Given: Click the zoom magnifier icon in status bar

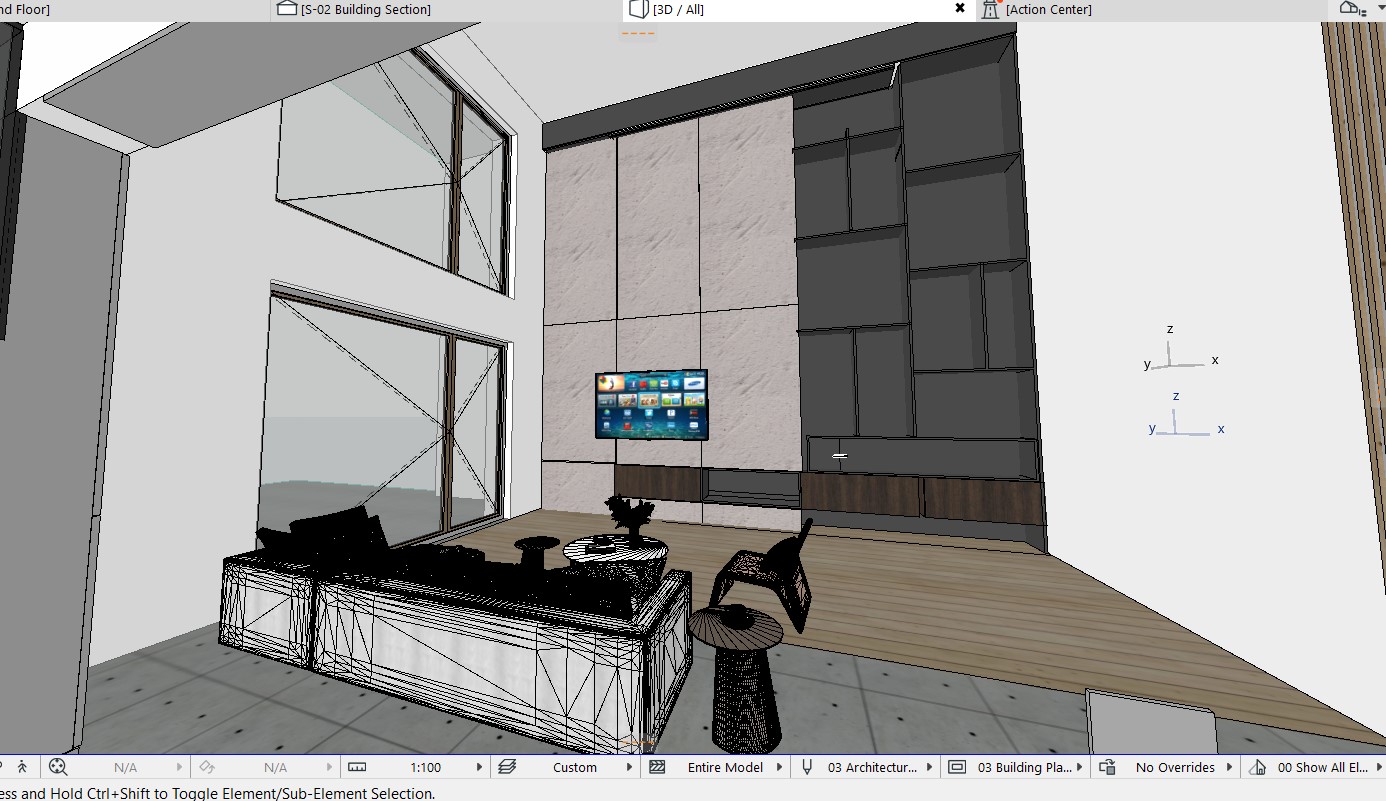Looking at the screenshot, I should point(58,767).
